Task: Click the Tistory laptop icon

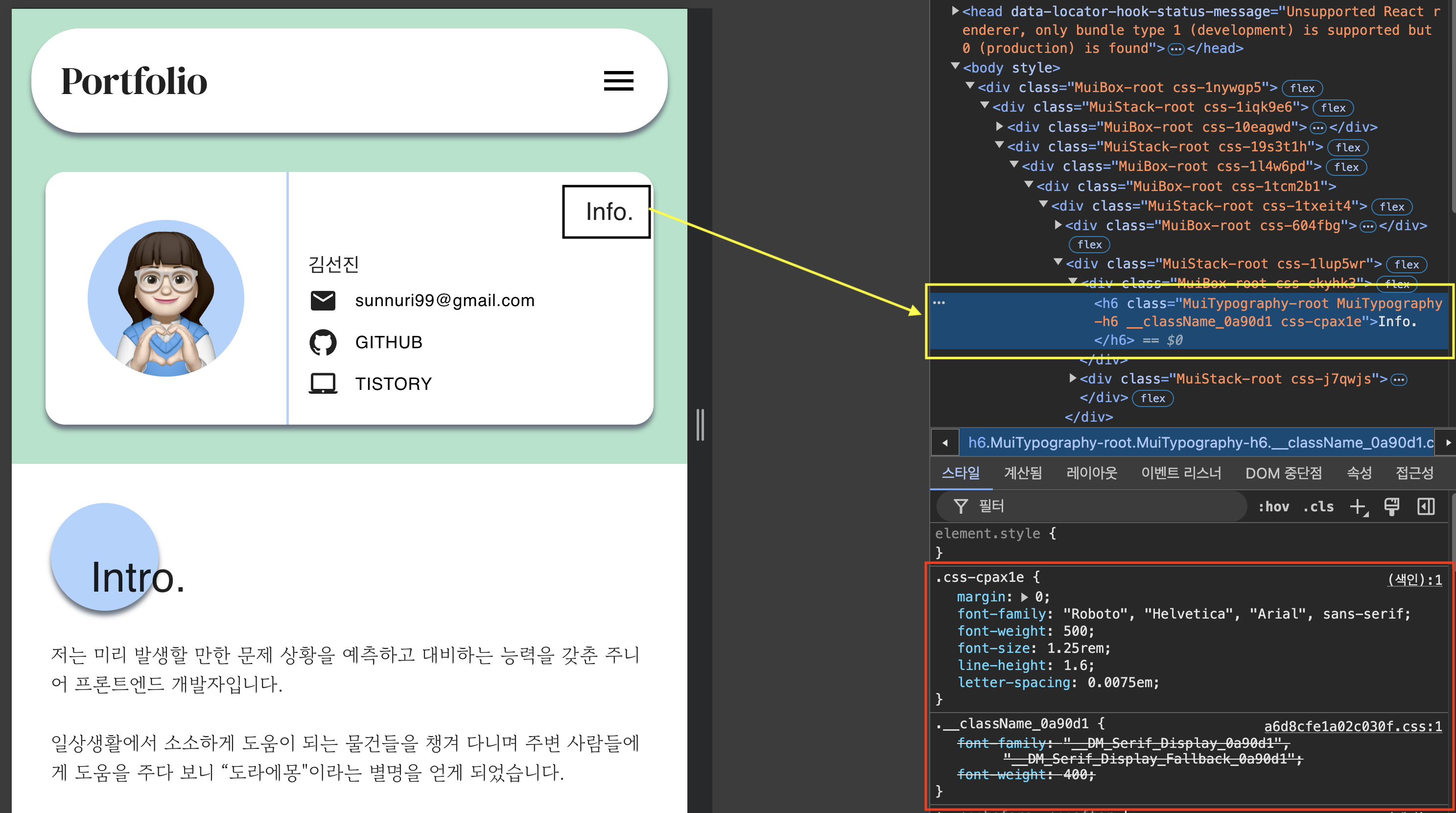Action: tap(323, 383)
